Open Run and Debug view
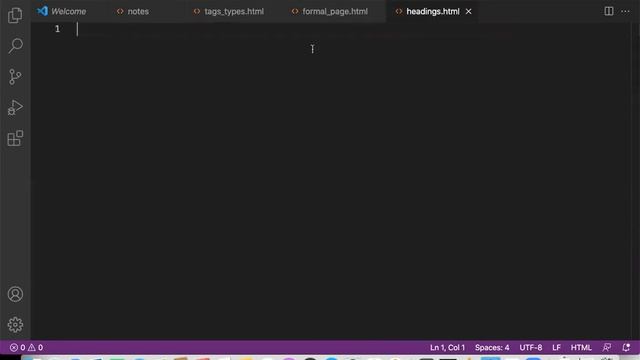640x360 pixels. tap(15, 108)
